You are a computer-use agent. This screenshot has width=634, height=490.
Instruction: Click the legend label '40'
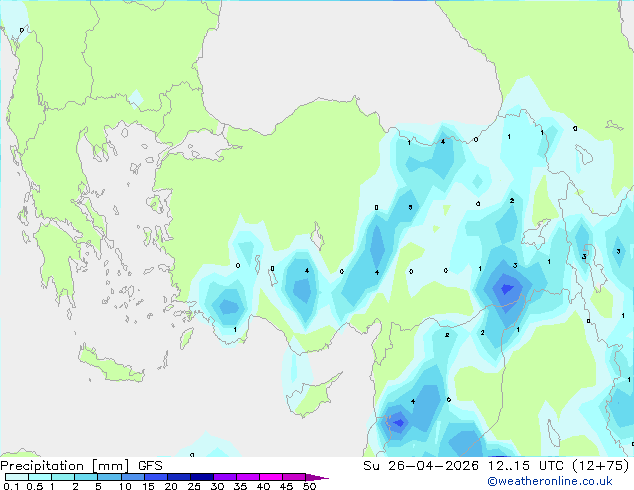[x=263, y=486]
